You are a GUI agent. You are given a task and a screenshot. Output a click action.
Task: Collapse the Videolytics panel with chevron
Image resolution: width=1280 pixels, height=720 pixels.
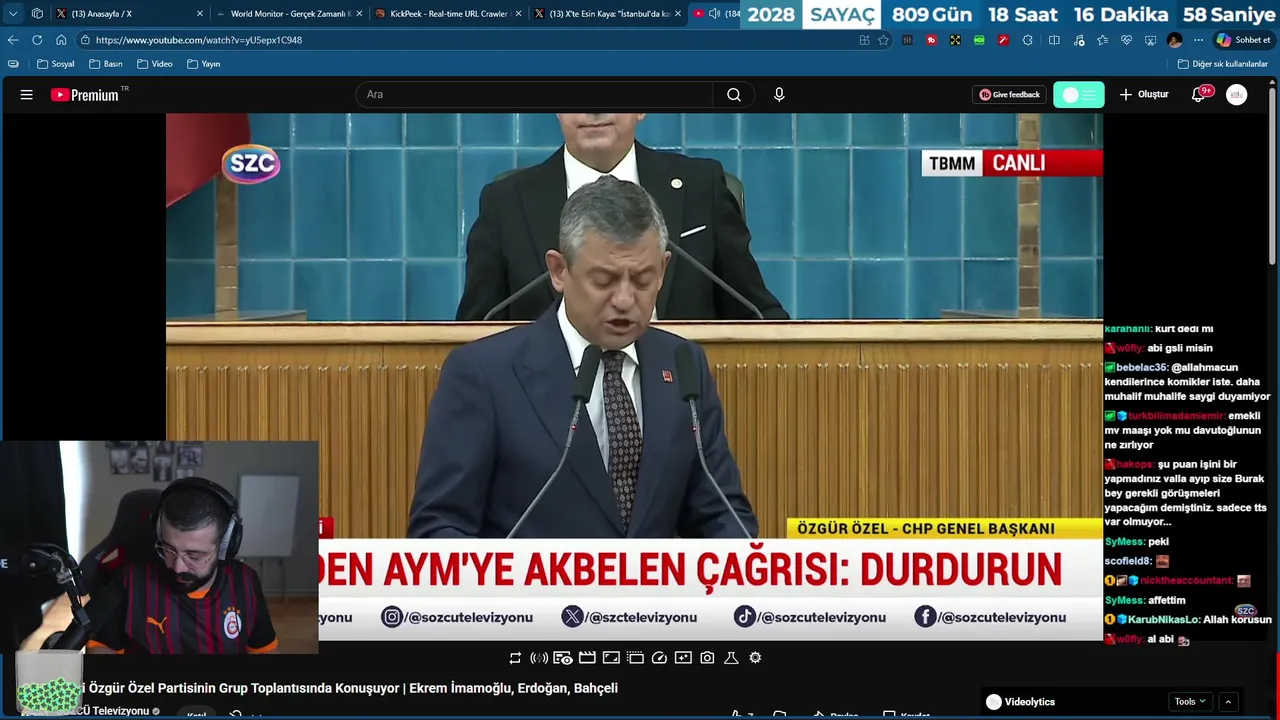point(1228,702)
